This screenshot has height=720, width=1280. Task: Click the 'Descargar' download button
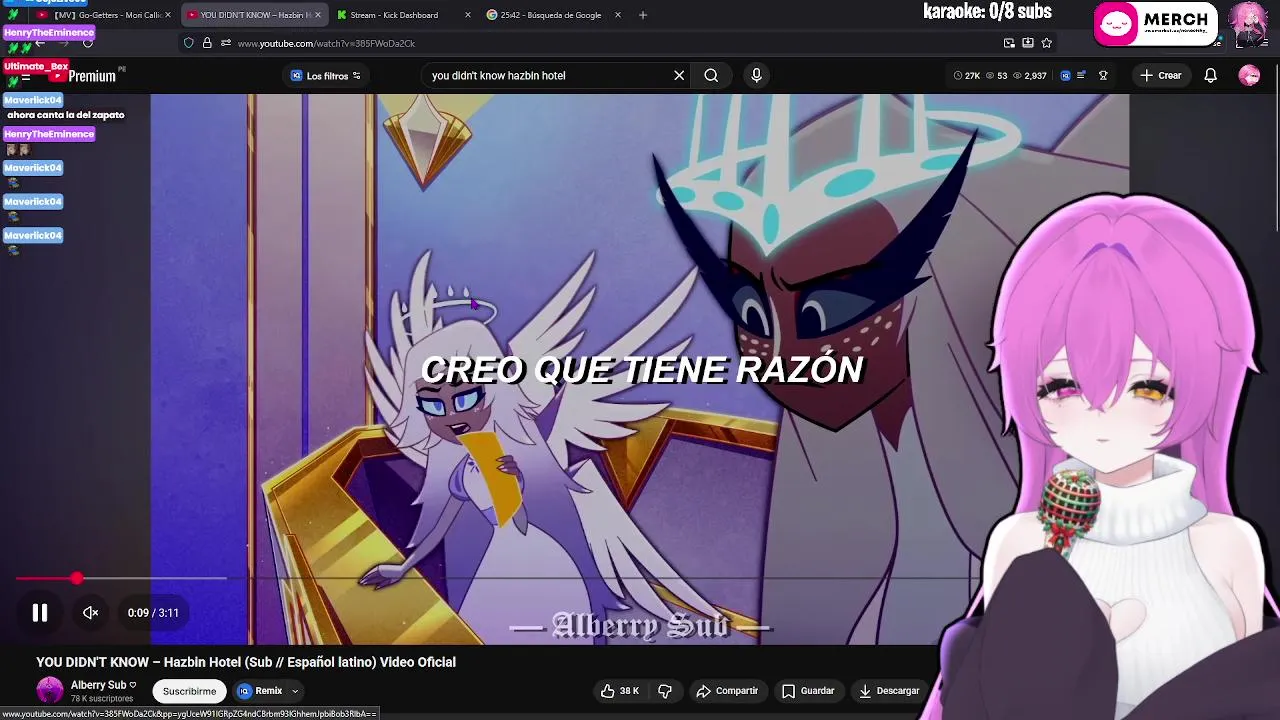pyautogui.click(x=889, y=691)
